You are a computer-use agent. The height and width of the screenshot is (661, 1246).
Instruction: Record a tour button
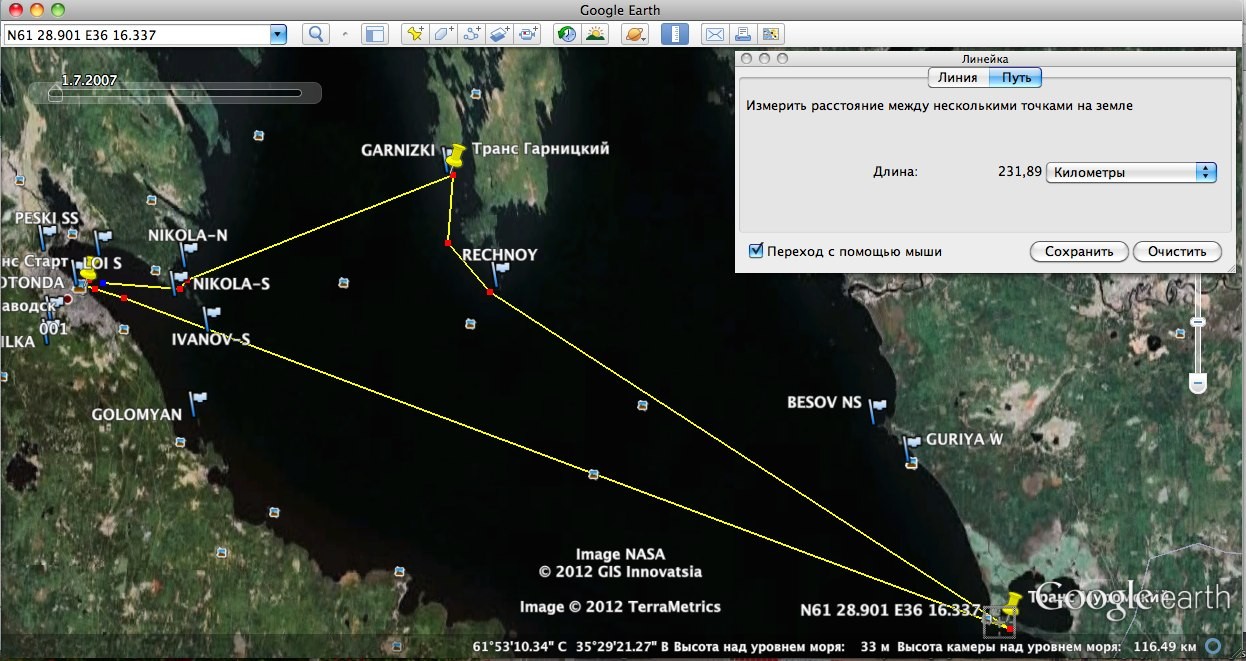[529, 34]
